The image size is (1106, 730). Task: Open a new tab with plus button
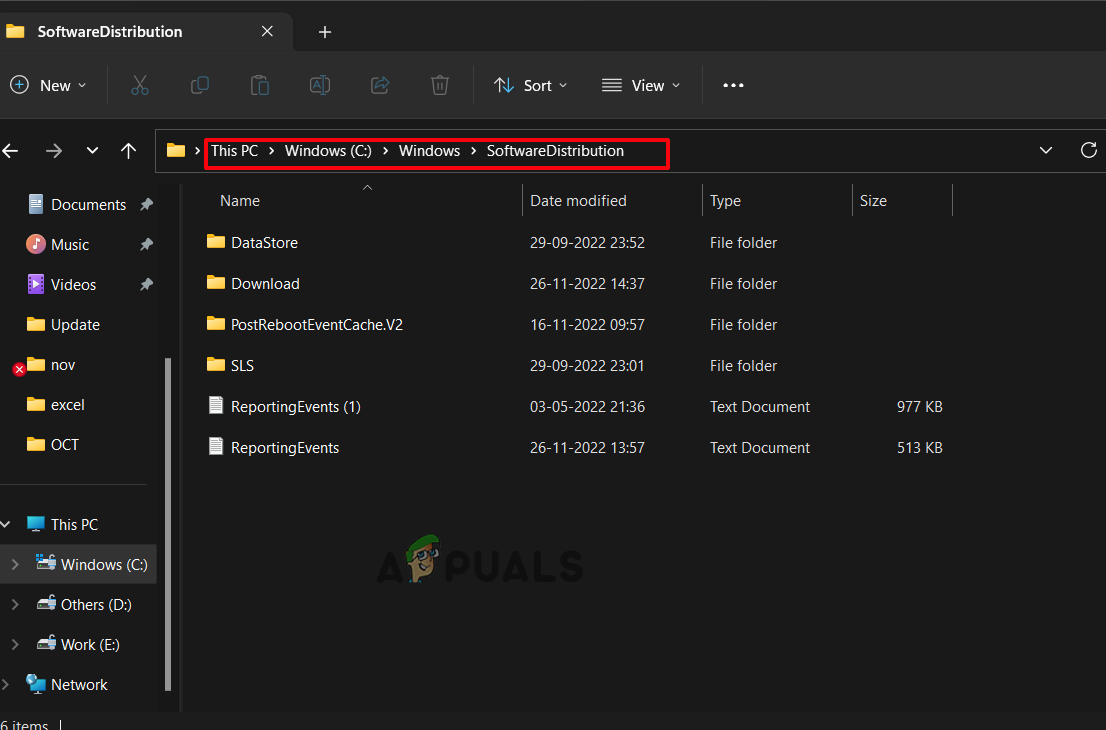[x=324, y=32]
